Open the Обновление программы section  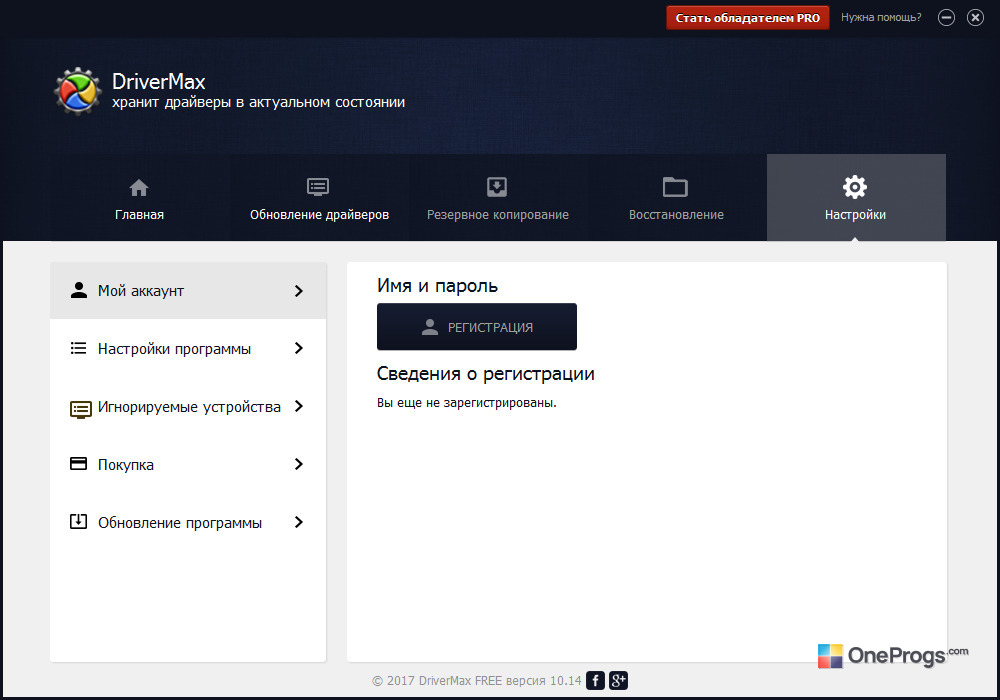coord(188,522)
